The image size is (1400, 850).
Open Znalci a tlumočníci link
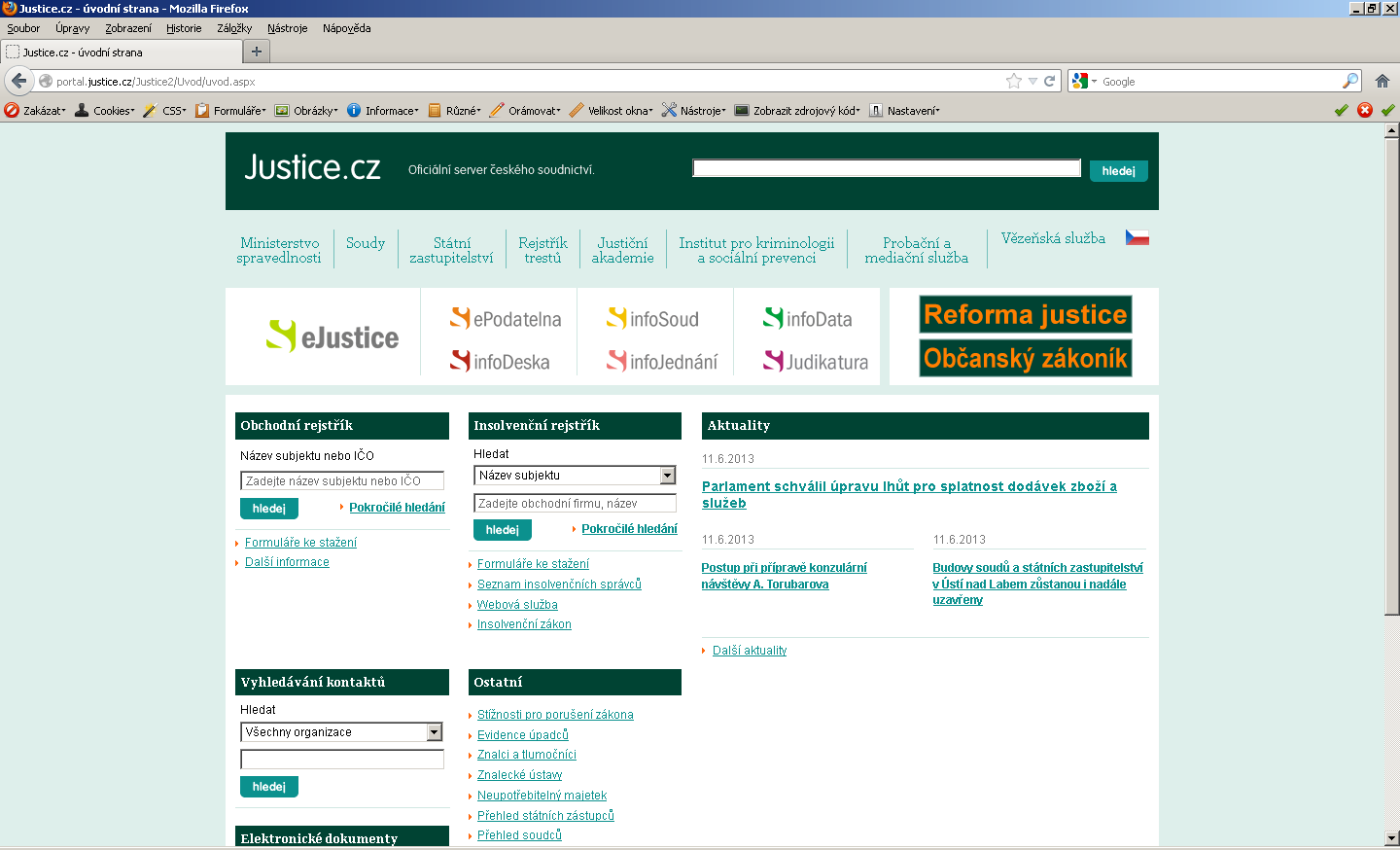[x=527, y=755]
